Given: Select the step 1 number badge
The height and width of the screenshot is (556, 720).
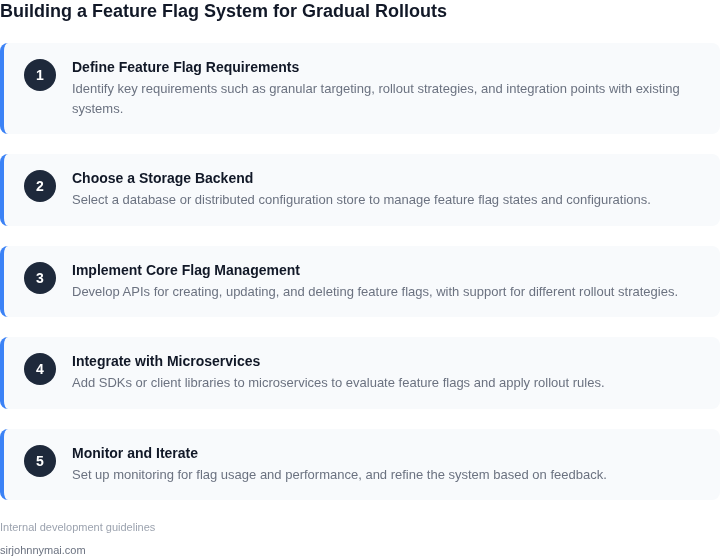Looking at the screenshot, I should pyautogui.click(x=40, y=75).
